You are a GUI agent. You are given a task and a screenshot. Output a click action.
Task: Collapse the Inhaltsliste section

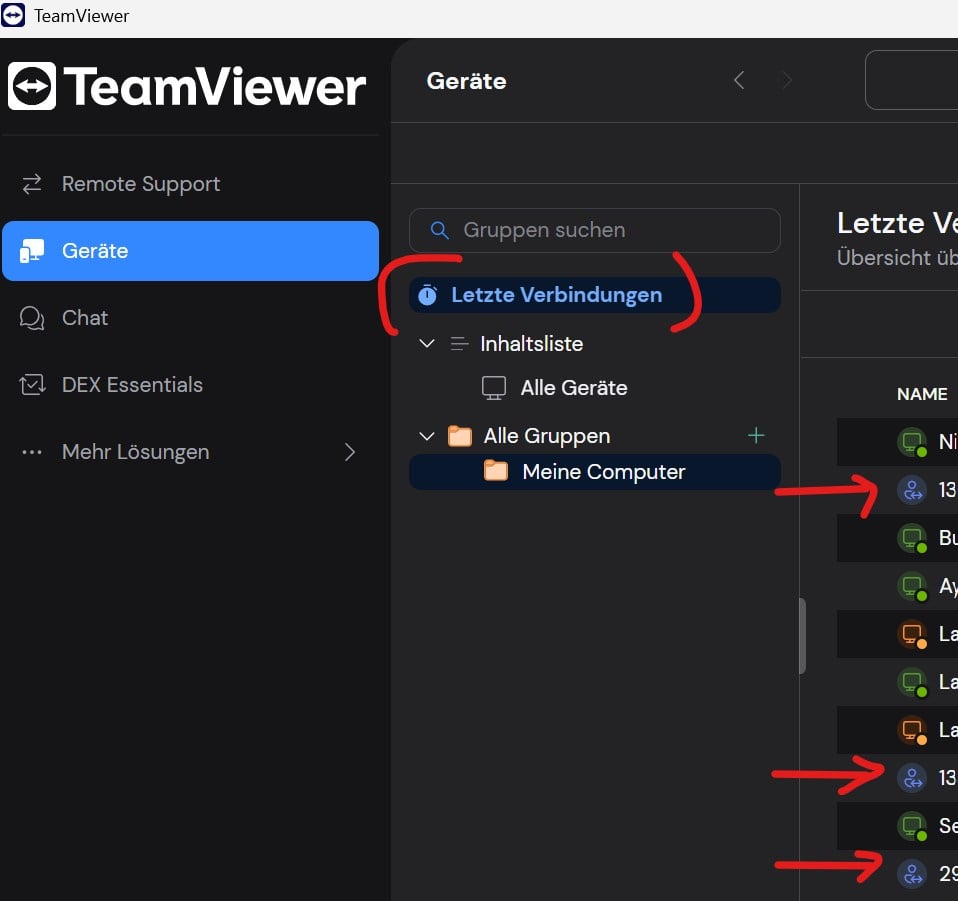coord(427,344)
